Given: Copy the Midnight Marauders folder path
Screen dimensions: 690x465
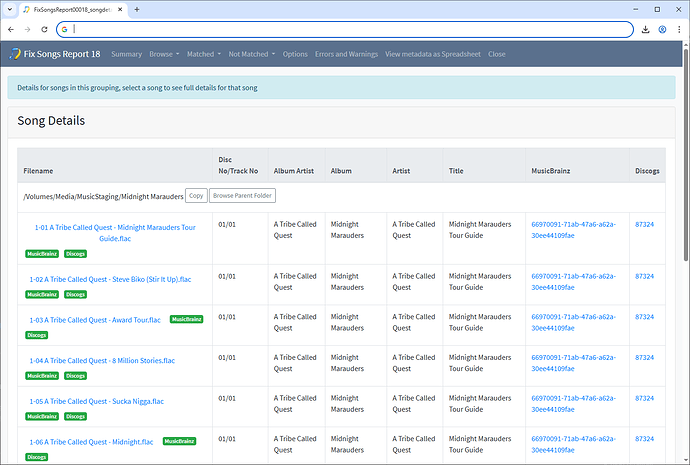Looking at the screenshot, I should click(x=196, y=196).
